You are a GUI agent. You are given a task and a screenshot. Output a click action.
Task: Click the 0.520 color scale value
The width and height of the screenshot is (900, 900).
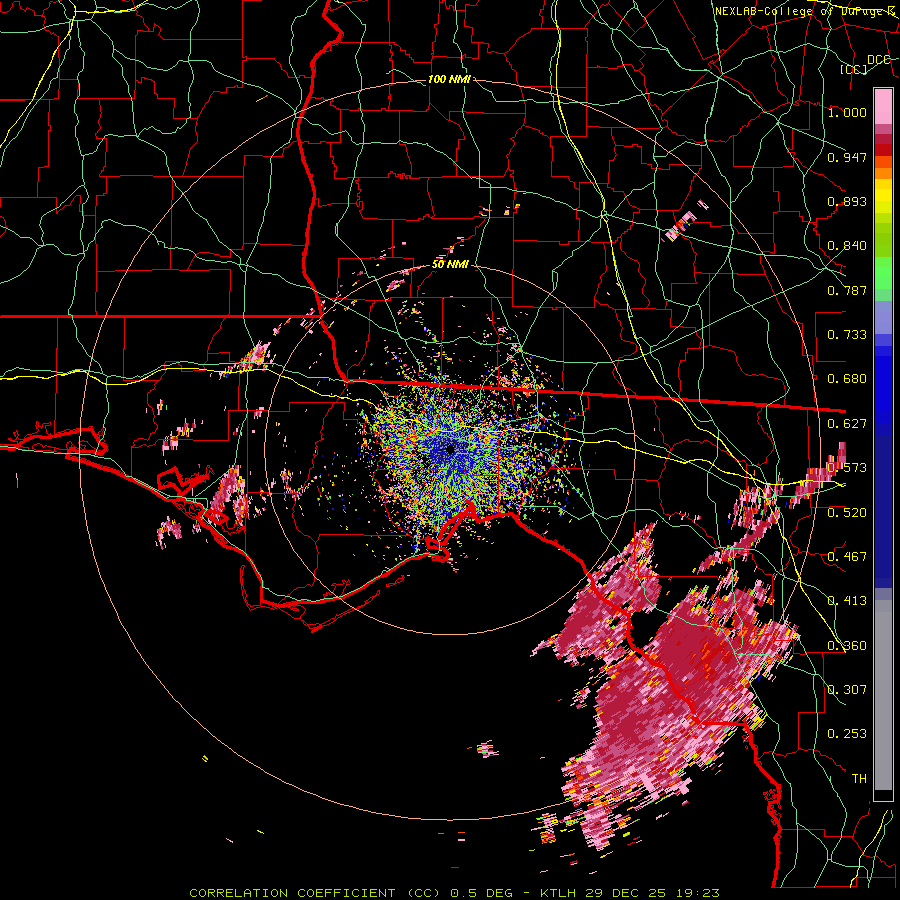point(847,512)
